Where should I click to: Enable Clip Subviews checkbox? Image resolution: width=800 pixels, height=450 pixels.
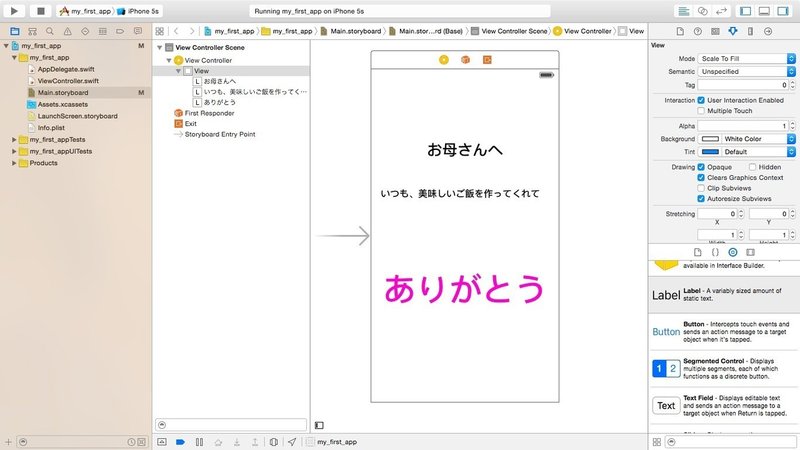[x=701, y=188]
